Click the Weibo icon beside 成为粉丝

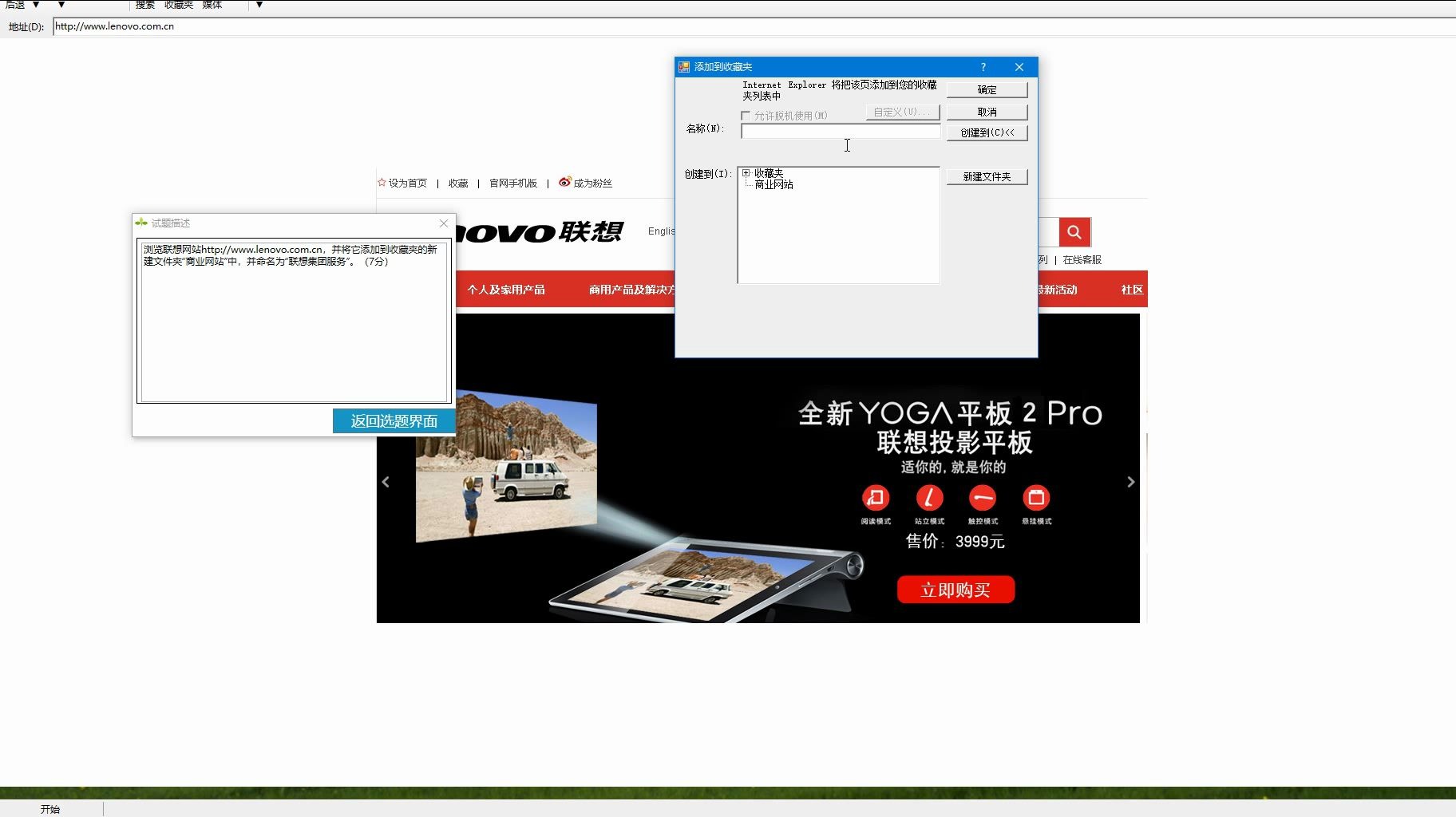tap(565, 182)
